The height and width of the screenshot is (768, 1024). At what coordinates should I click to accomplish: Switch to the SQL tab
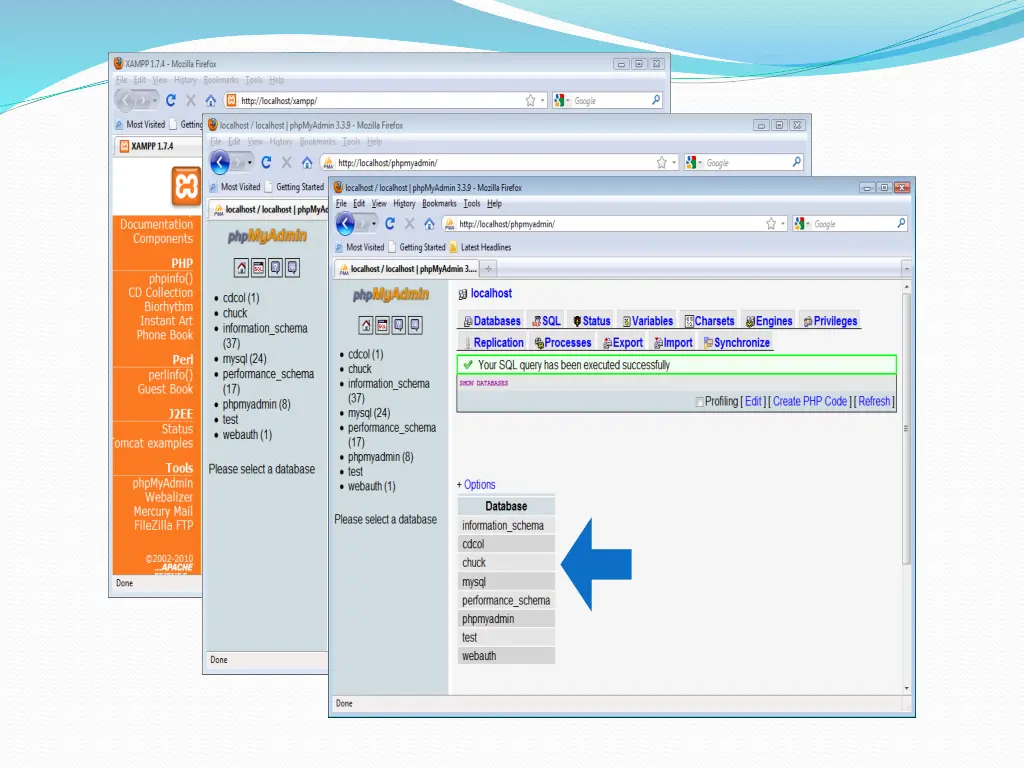click(547, 321)
